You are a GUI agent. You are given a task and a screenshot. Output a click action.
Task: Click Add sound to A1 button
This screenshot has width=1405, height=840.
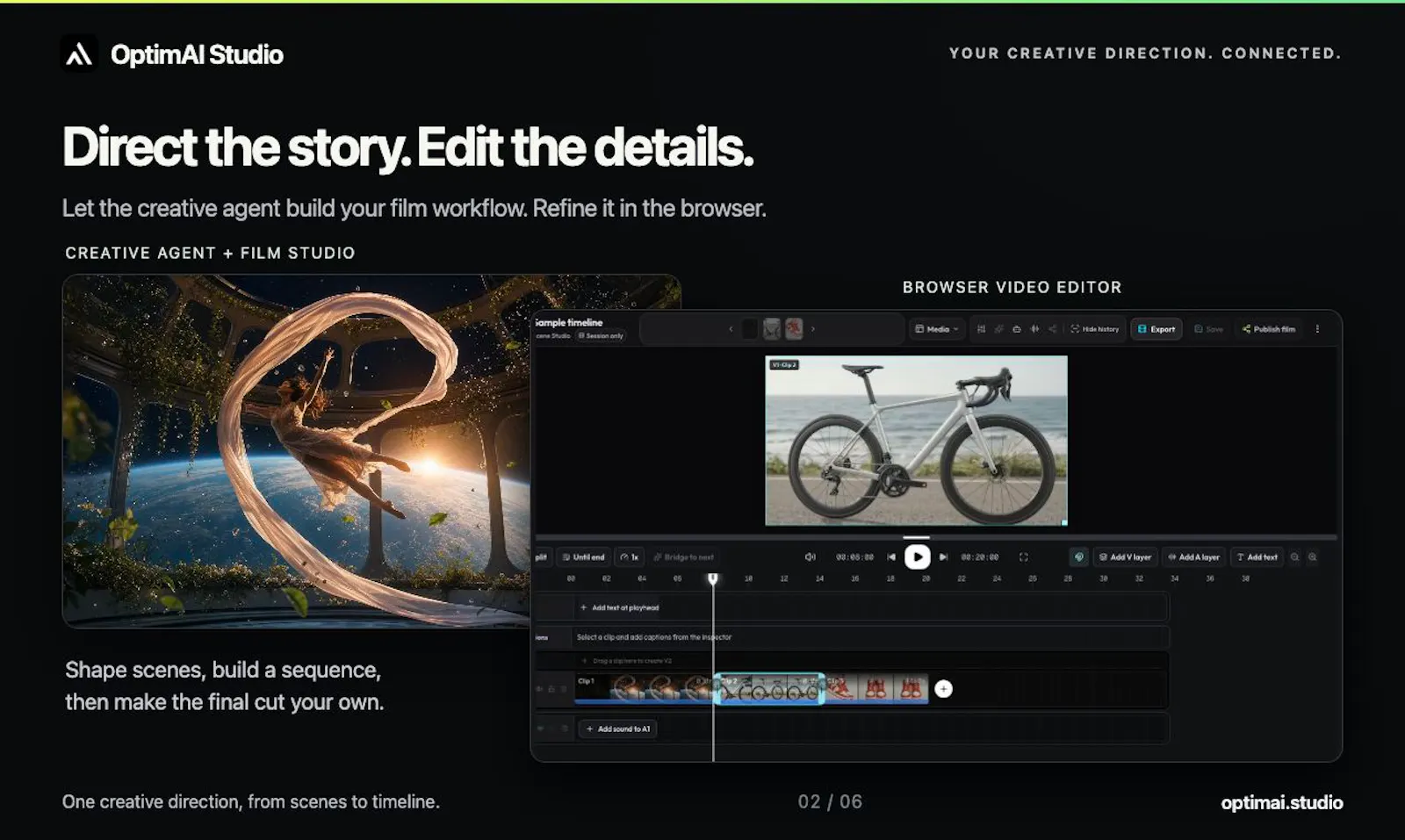tap(617, 729)
